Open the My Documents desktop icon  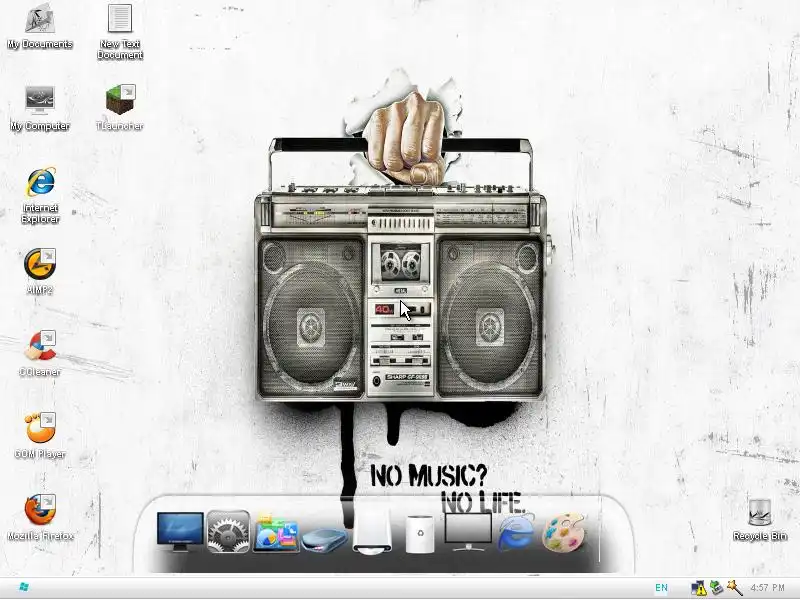point(40,27)
